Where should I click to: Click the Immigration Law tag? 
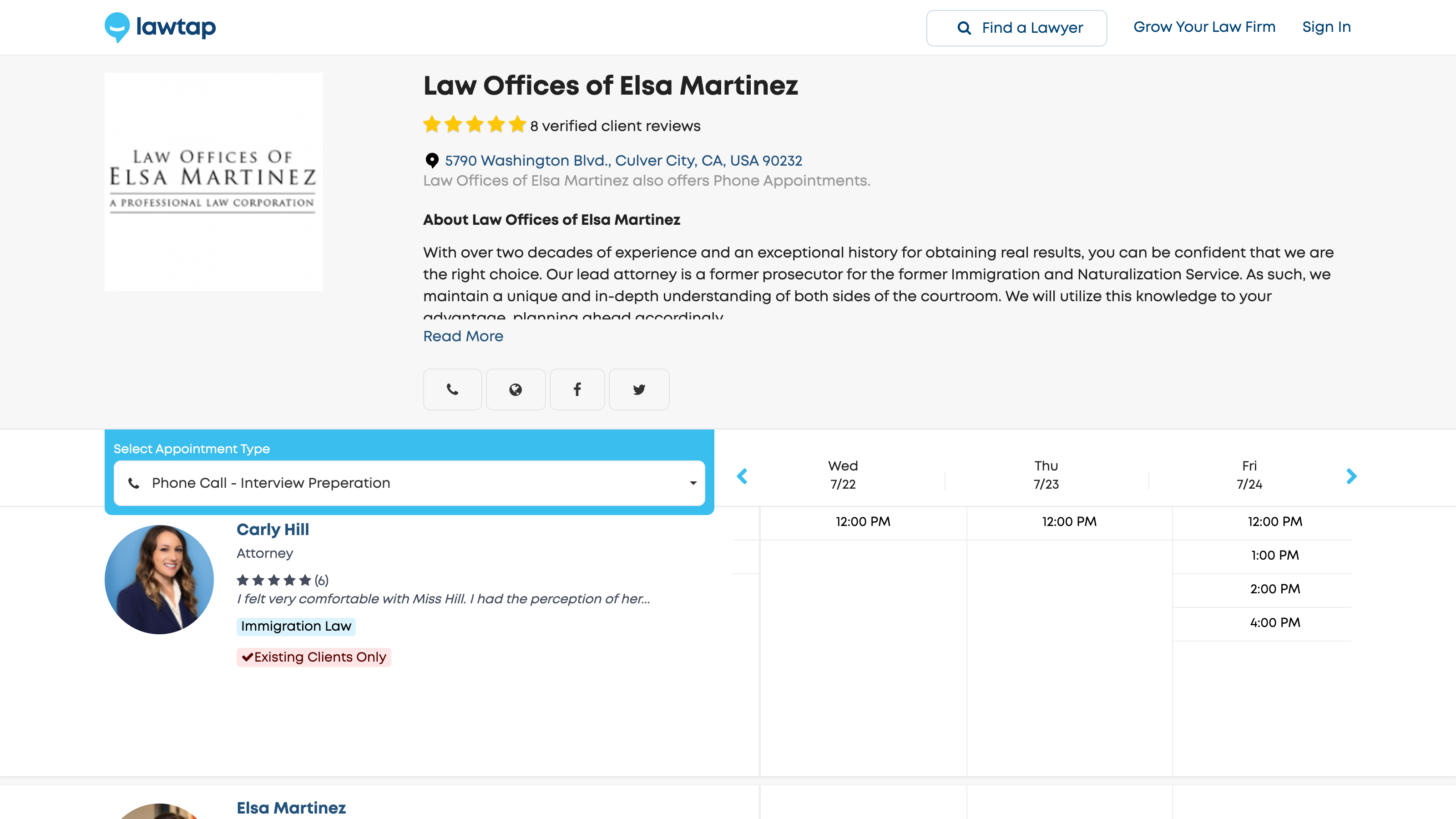click(296, 626)
